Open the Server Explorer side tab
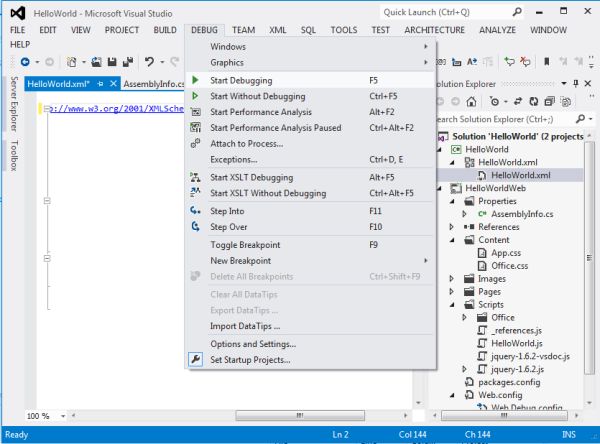The image size is (600, 444). (14, 104)
